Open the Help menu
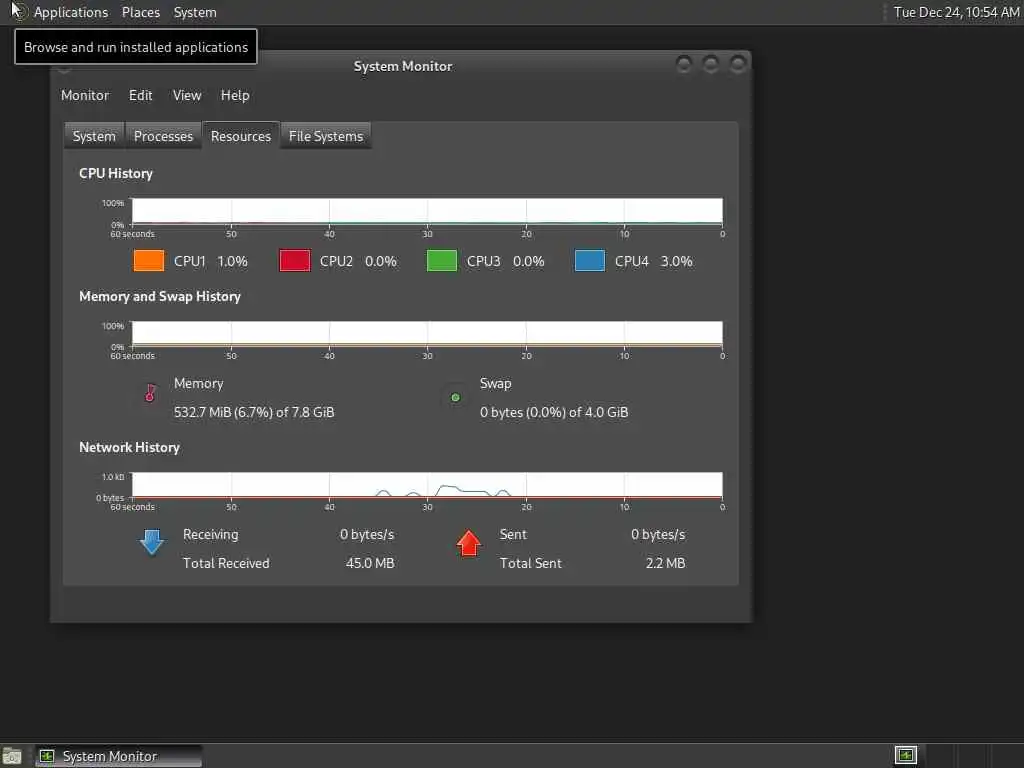Screen dimensions: 1024x768 [234, 95]
